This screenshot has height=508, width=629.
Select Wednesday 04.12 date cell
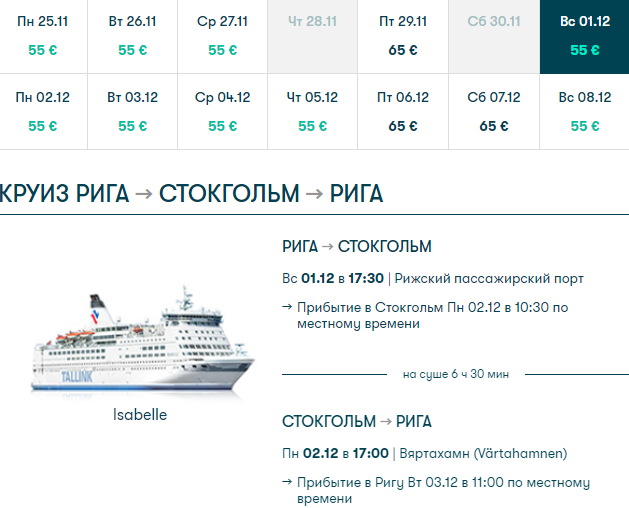(x=223, y=111)
